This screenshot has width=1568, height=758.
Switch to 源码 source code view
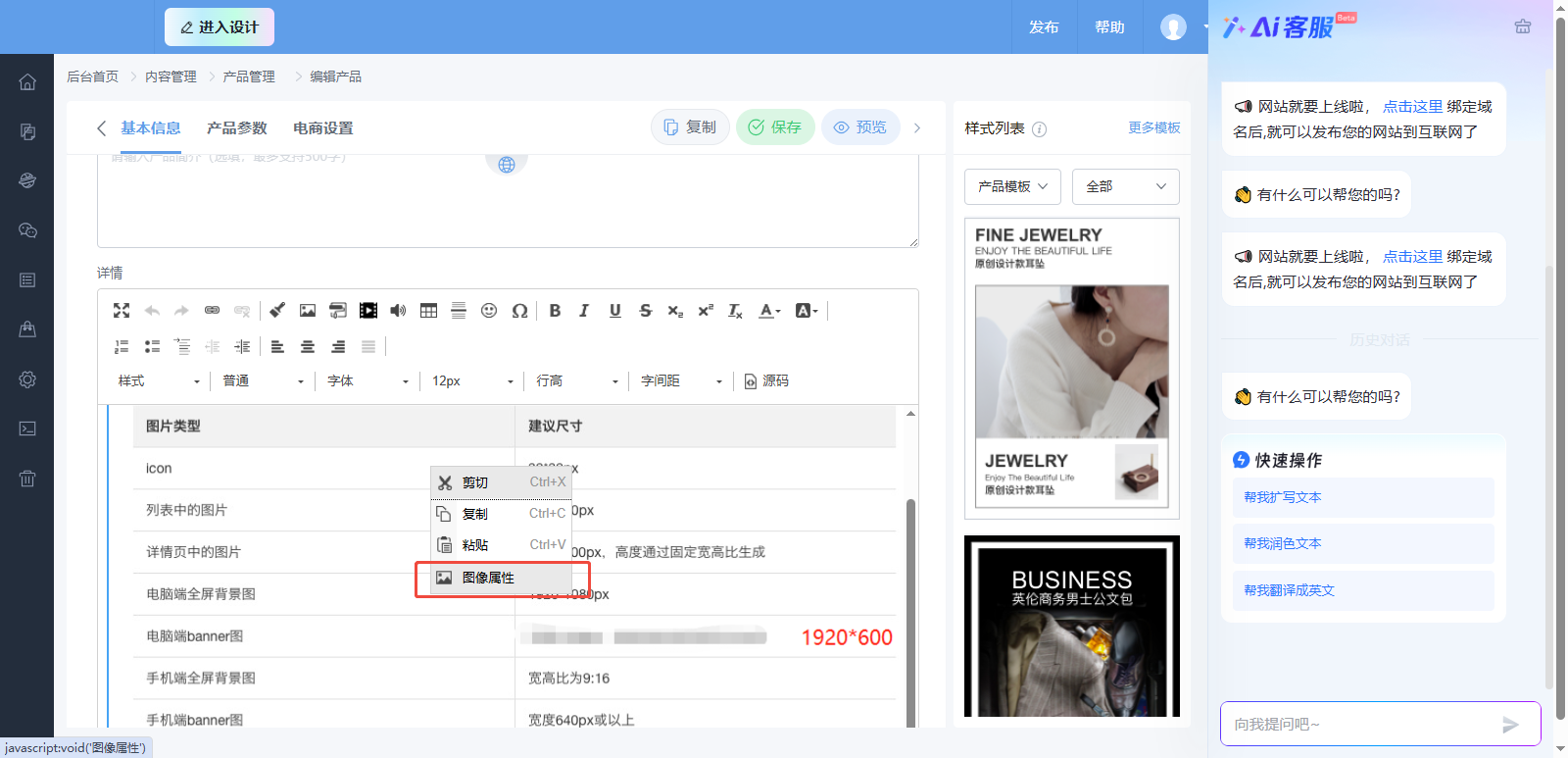point(766,381)
